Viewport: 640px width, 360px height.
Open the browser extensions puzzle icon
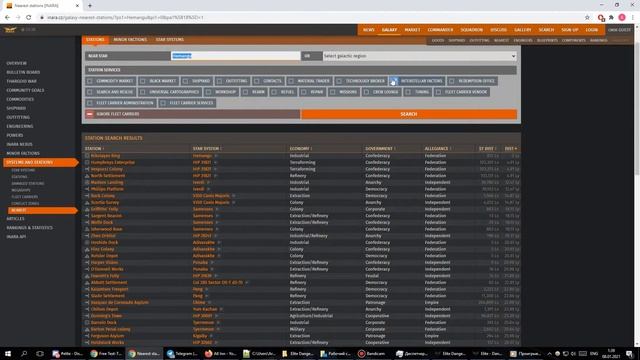point(611,18)
